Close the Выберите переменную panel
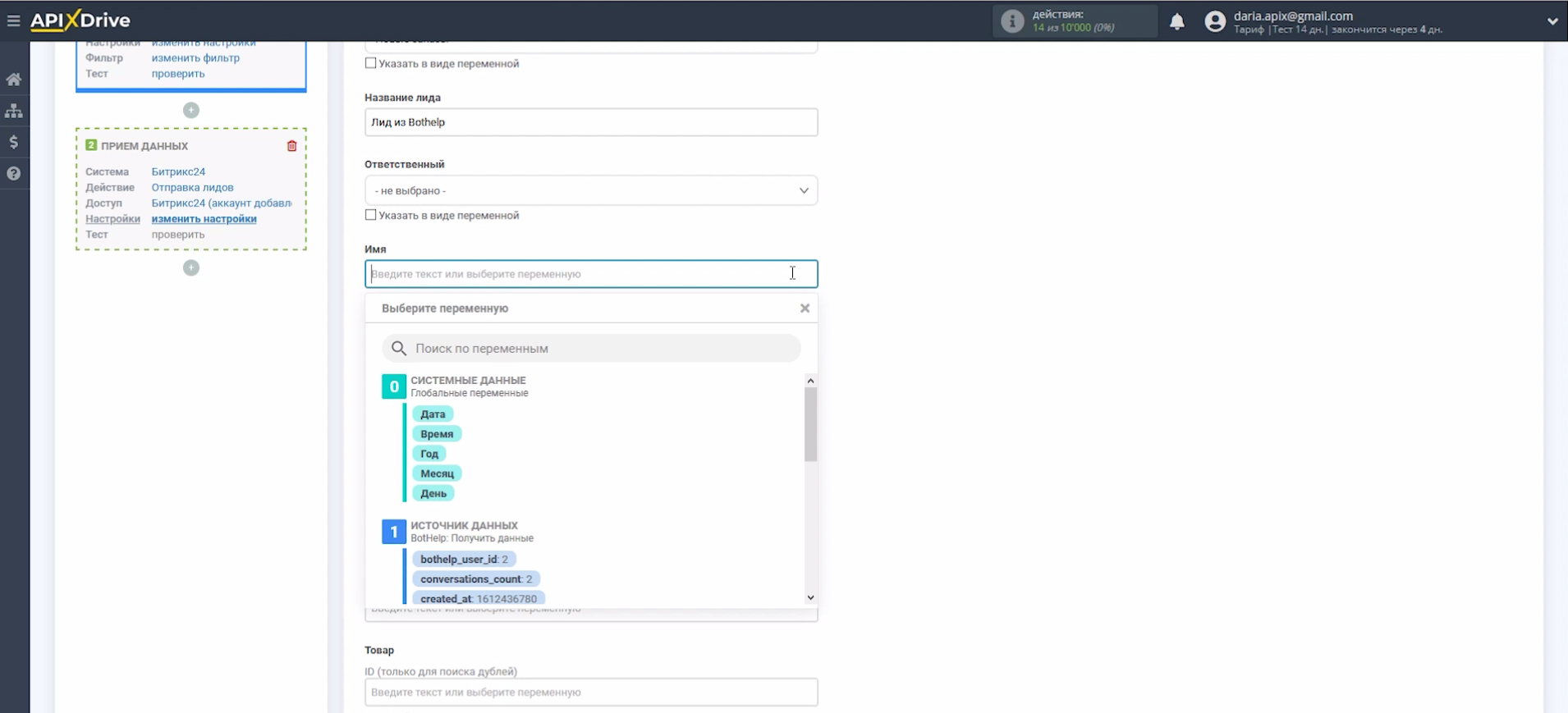This screenshot has width=1568, height=713. [x=805, y=309]
